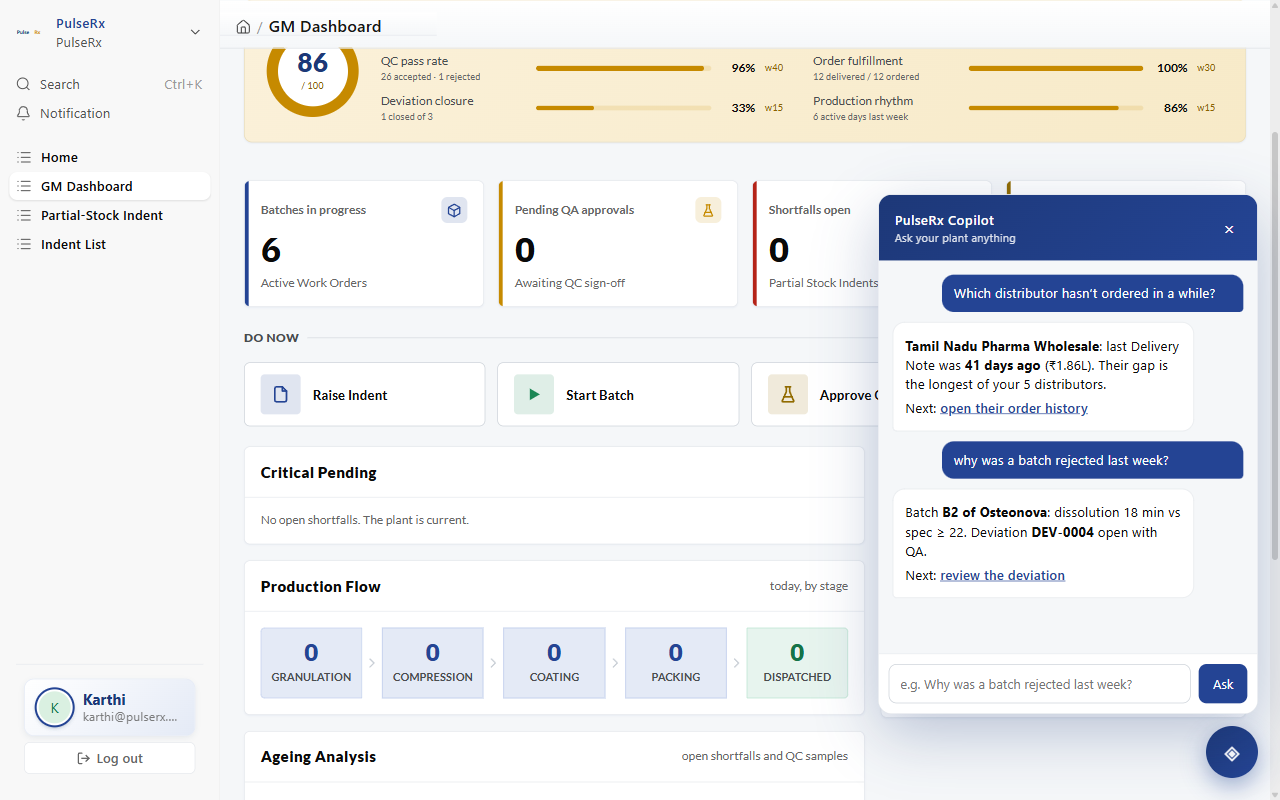The image size is (1280, 800).
Task: Click the Production Flow heading
Action: (321, 587)
